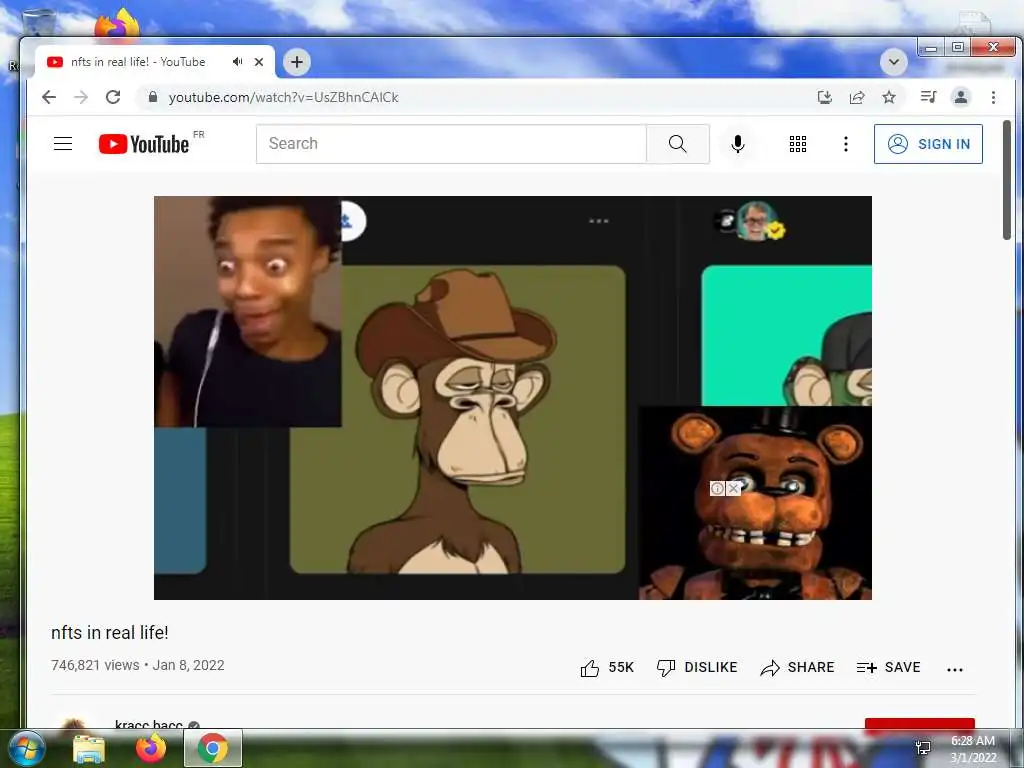This screenshot has width=1024, height=768.
Task: Open YouTube settings three-dot menu
Action: (846, 144)
